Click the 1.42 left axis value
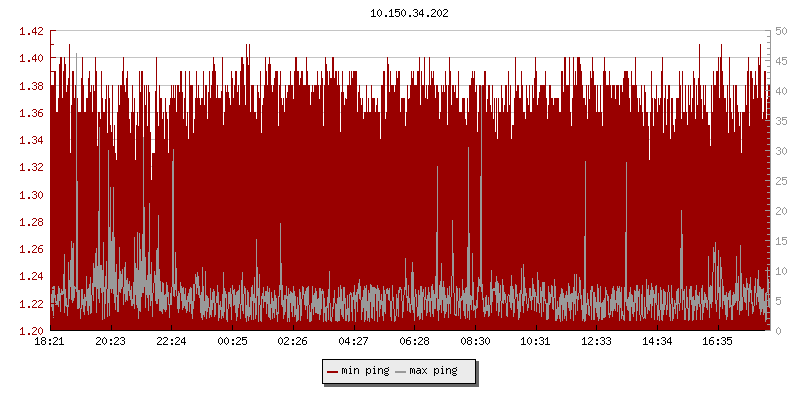This screenshot has width=800, height=400. 32,31
